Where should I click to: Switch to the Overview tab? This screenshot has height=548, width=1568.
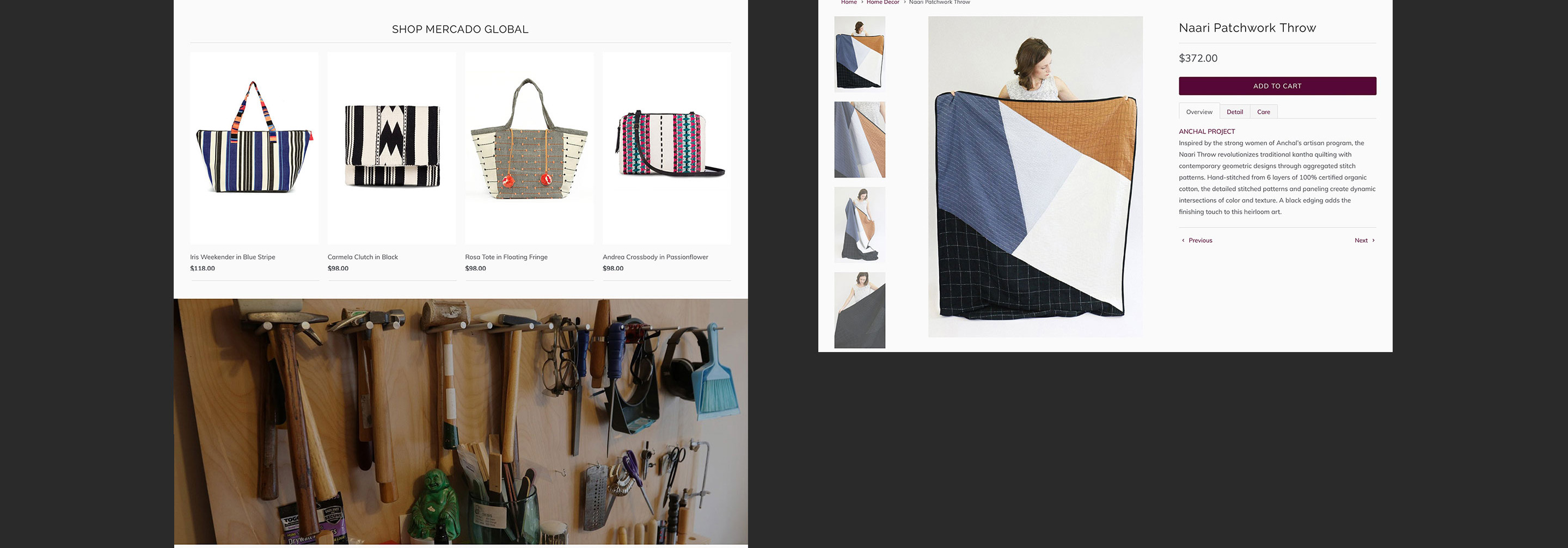(1198, 112)
